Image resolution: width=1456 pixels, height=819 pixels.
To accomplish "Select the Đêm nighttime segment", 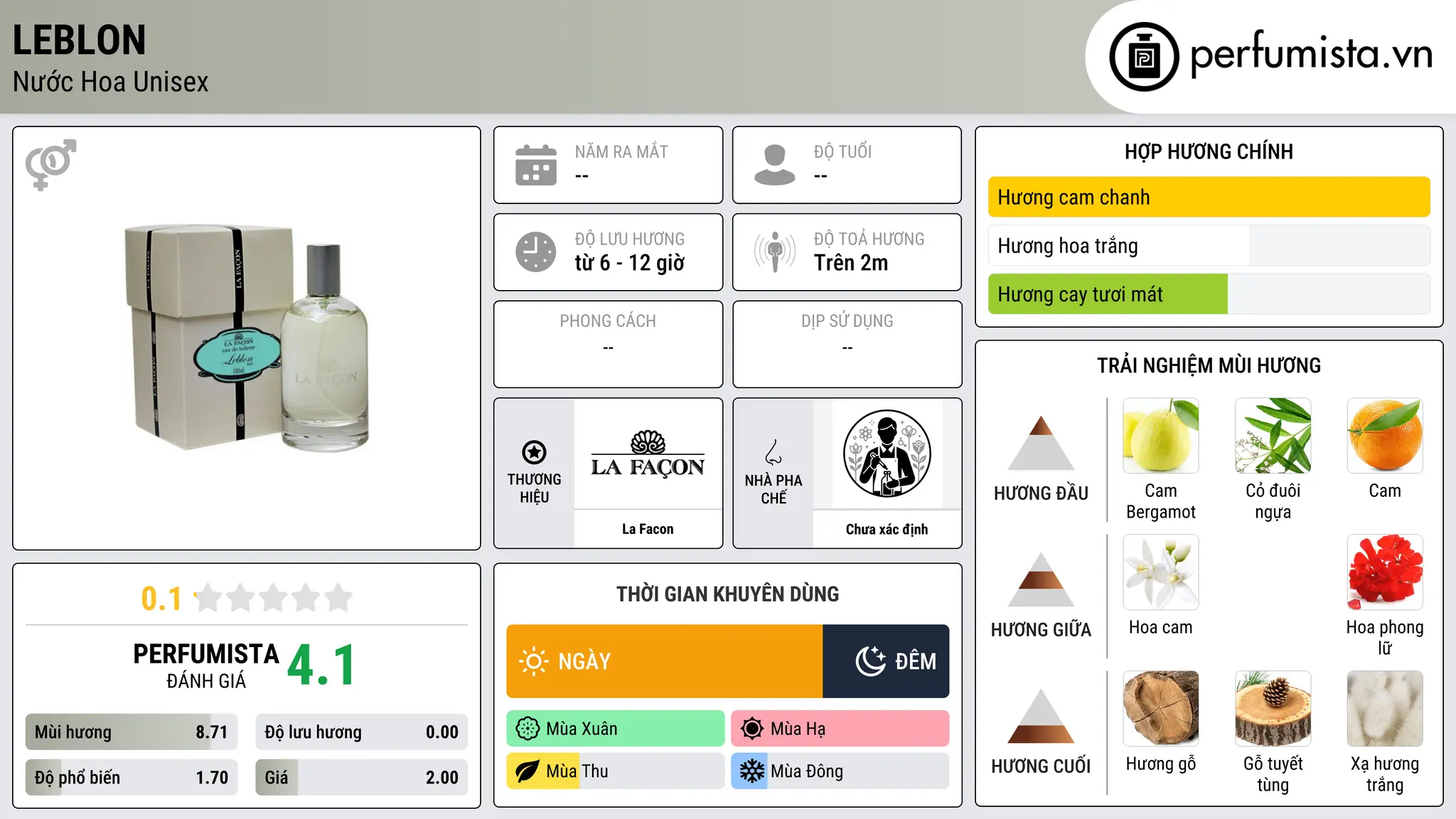I will coord(886,661).
